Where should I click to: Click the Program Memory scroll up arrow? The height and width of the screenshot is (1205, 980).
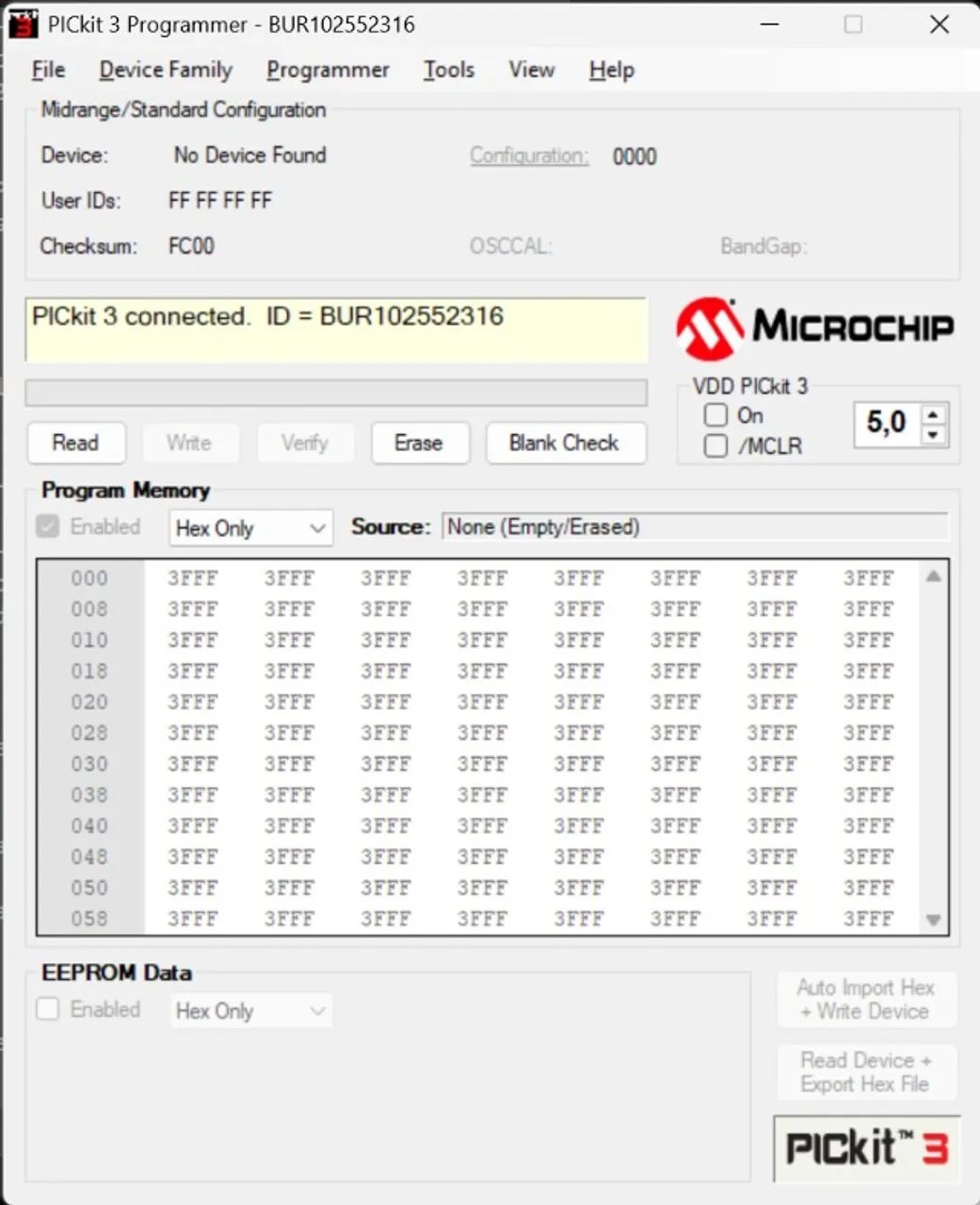933,576
